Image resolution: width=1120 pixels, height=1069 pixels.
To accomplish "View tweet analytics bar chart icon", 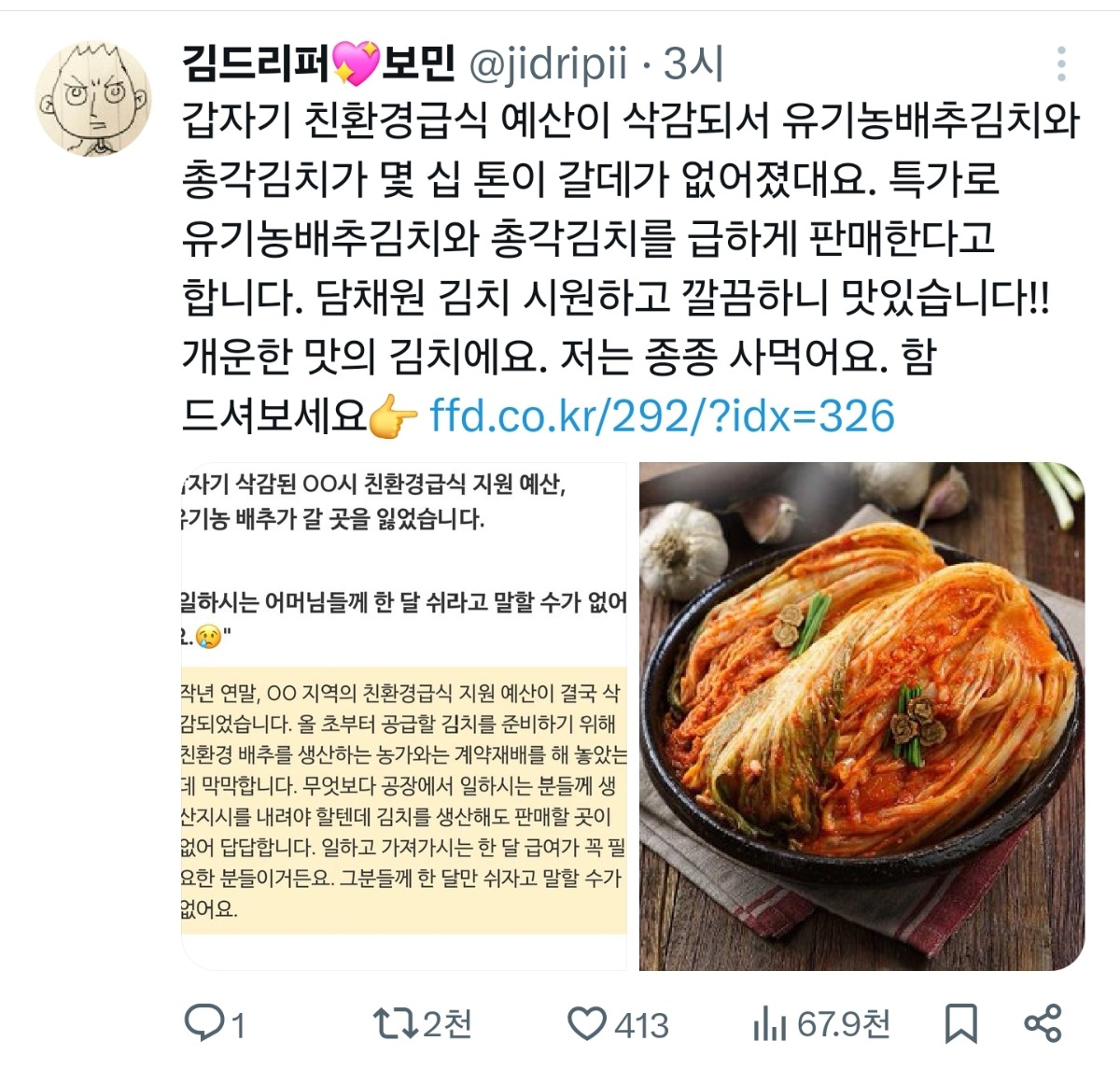I will click(770, 1024).
